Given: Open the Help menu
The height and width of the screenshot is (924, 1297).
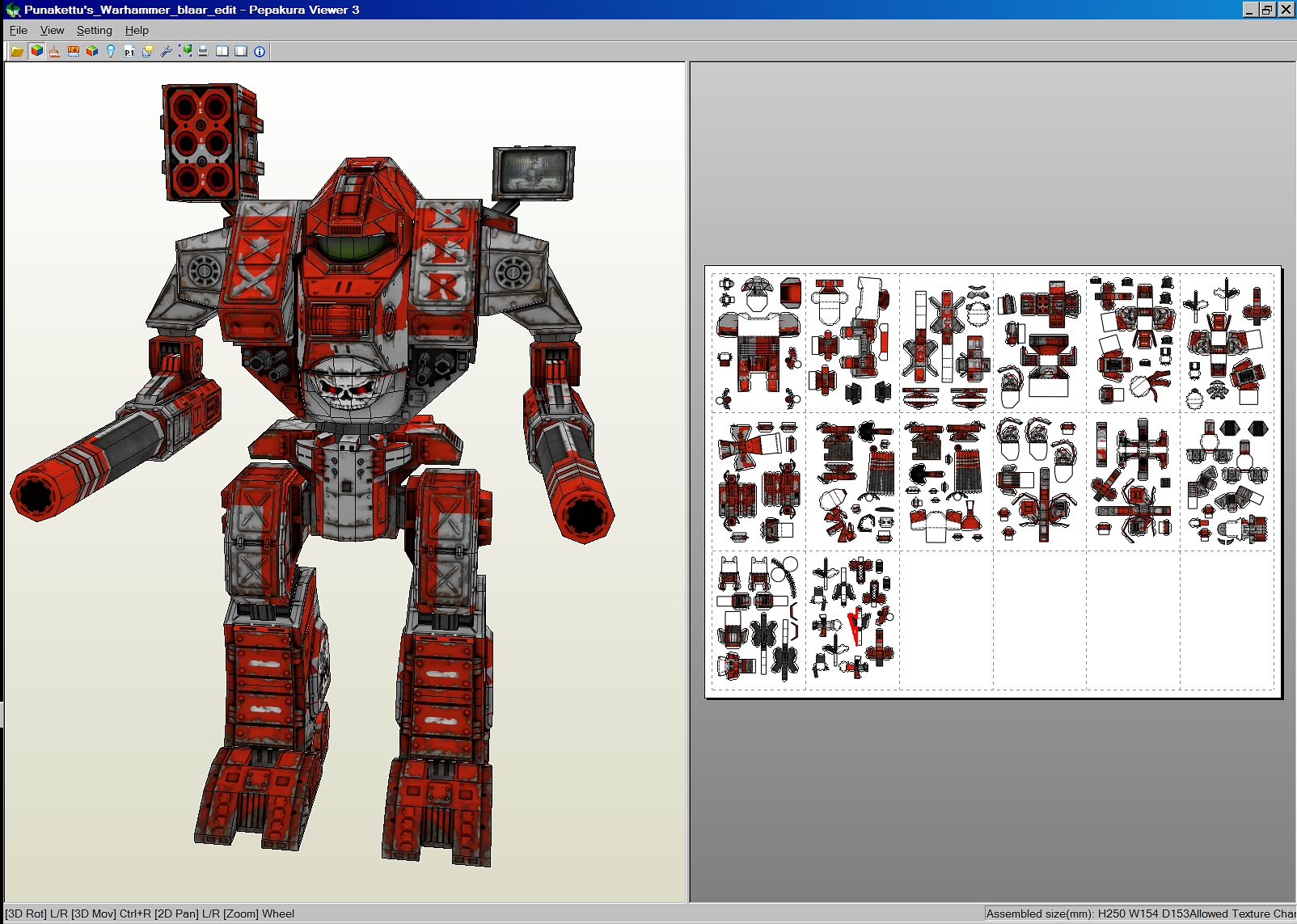Looking at the screenshot, I should click(x=137, y=30).
